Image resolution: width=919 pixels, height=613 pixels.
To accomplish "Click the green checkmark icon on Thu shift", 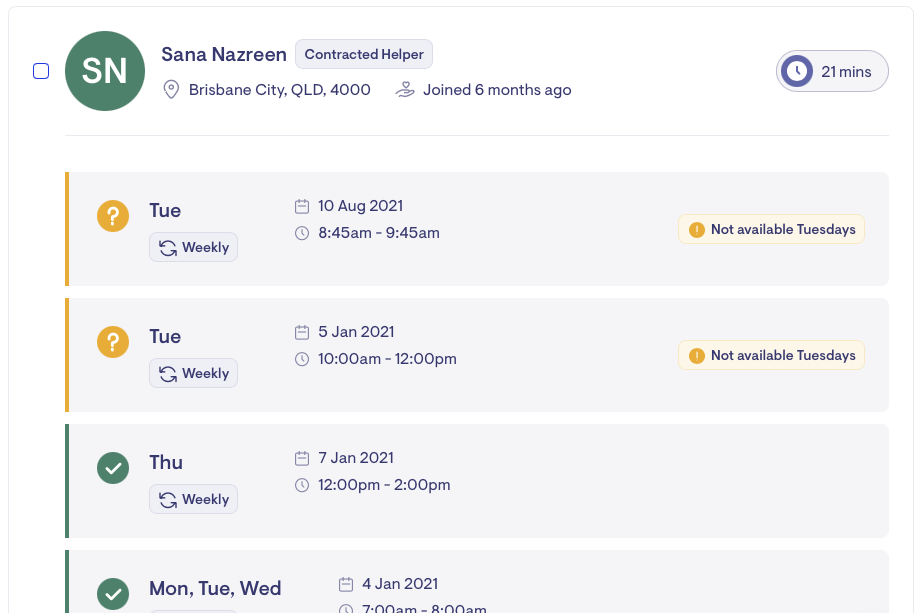I will 113,468.
